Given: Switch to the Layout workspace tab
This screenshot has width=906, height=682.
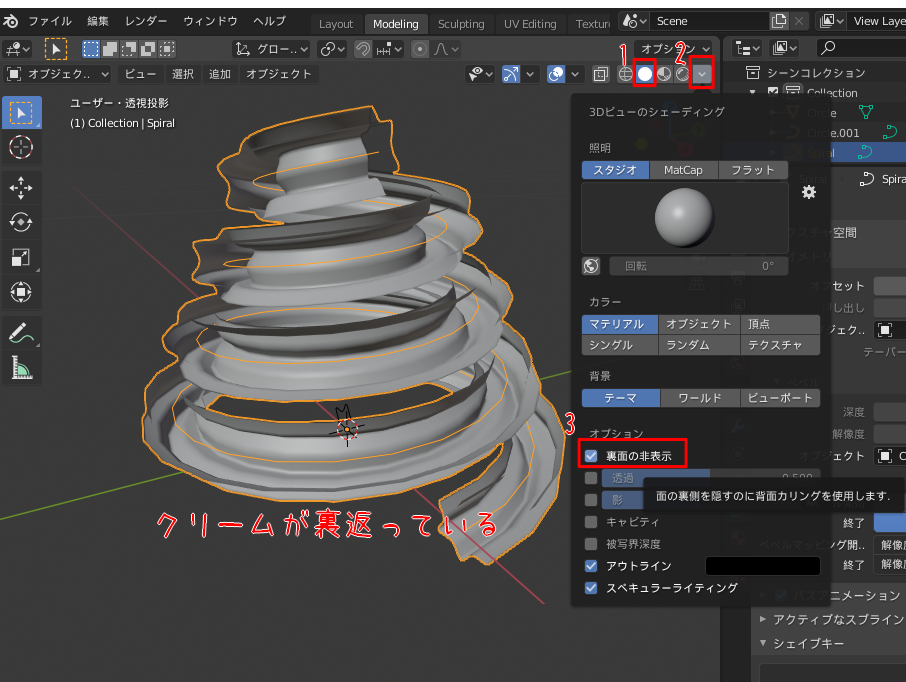Looking at the screenshot, I should (x=336, y=24).
